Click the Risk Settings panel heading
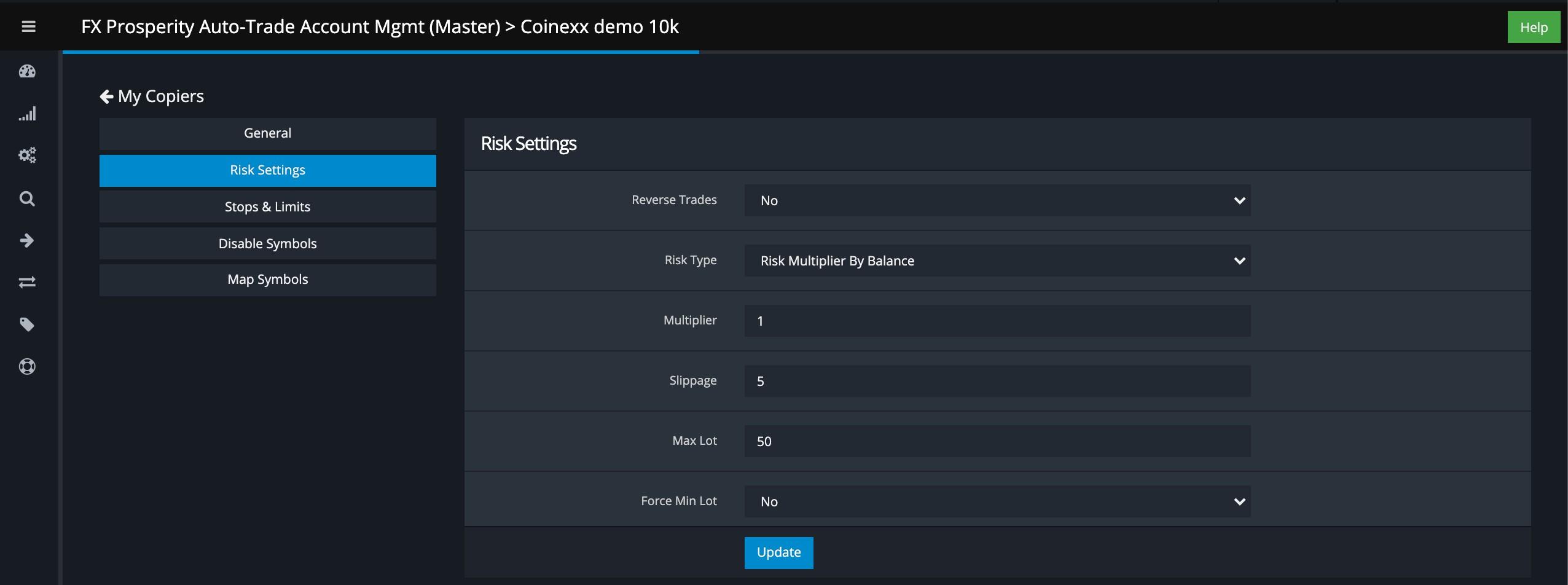 coord(528,144)
